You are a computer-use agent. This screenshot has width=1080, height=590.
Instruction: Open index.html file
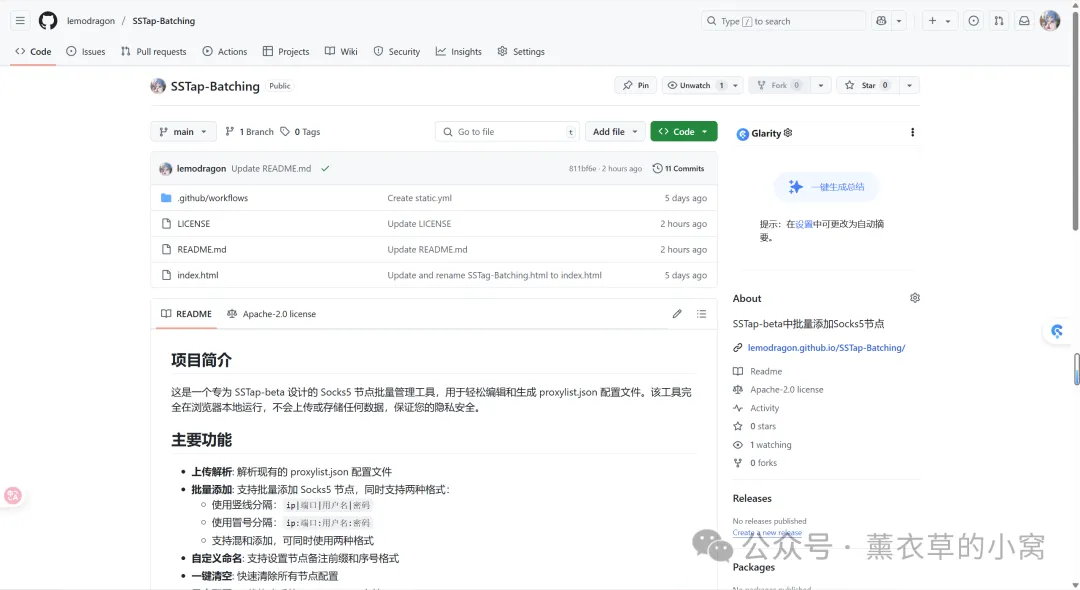tap(198, 275)
